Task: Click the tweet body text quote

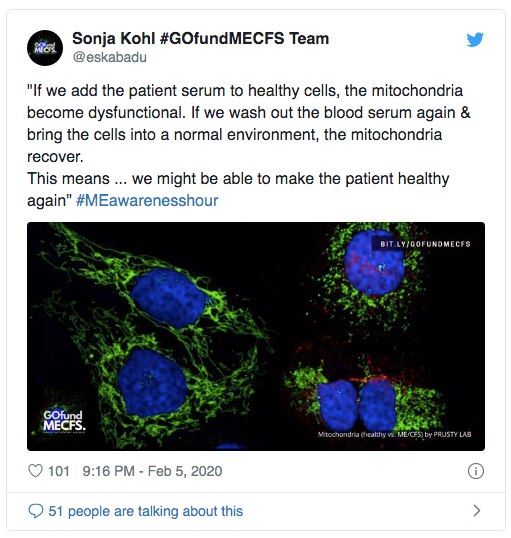Action: [248, 145]
